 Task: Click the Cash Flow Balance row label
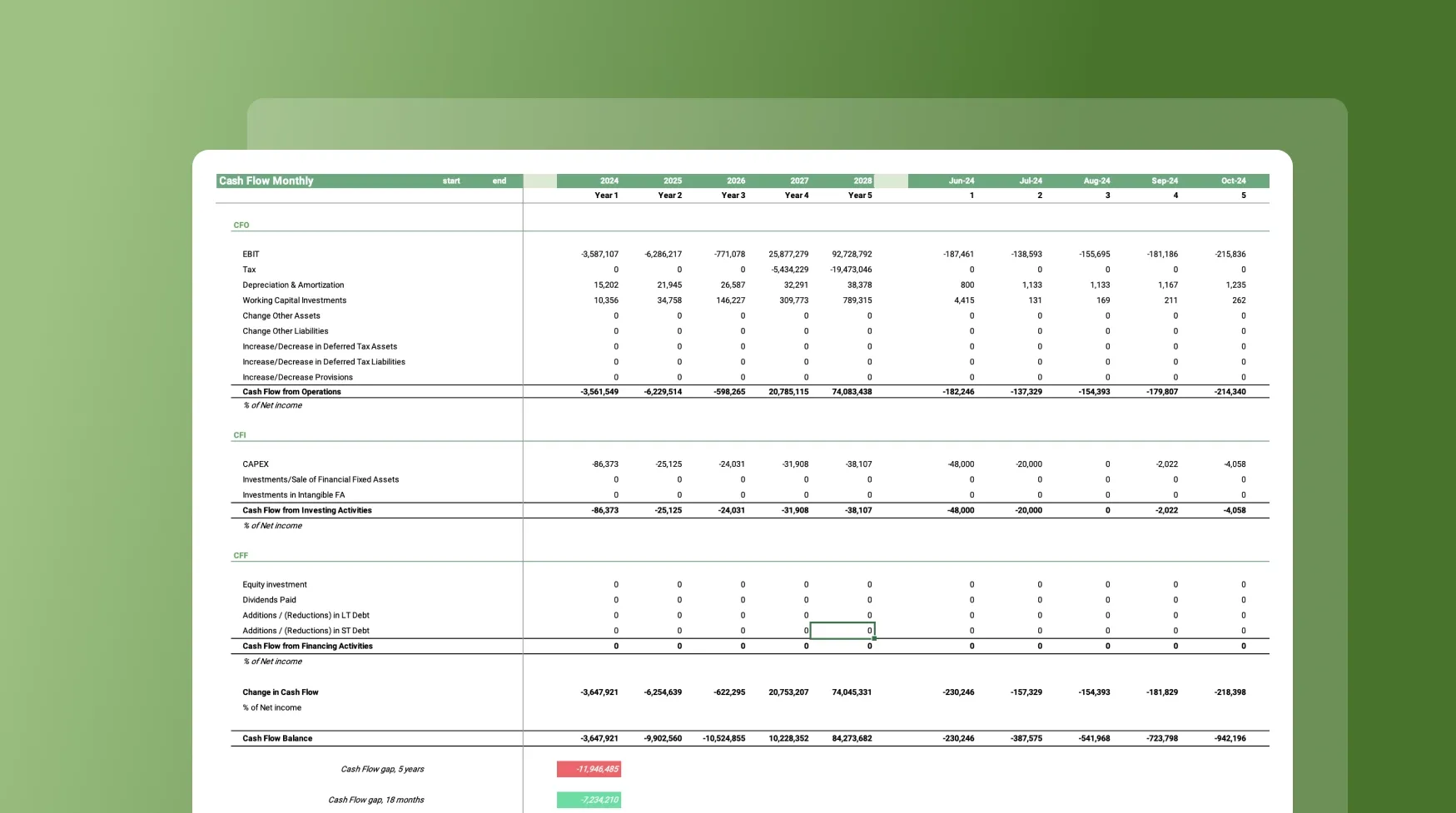tap(277, 739)
